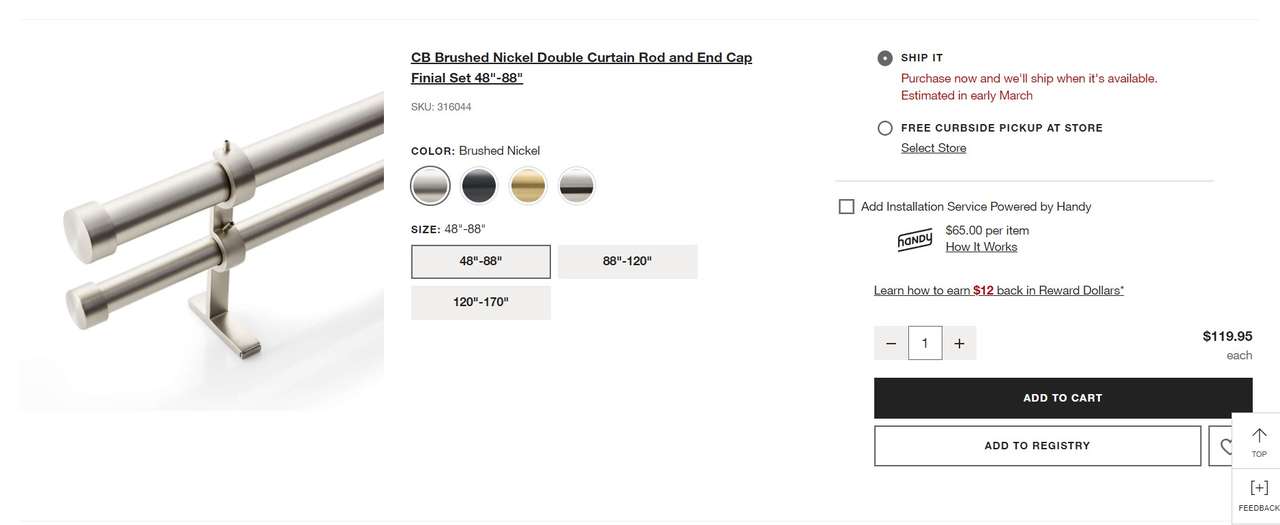
Task: Open the Select Store link
Action: click(x=933, y=148)
